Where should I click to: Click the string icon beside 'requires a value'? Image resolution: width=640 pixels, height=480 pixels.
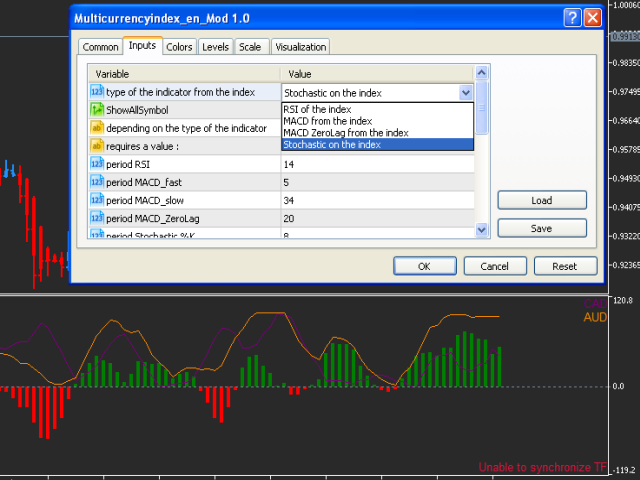click(x=98, y=146)
